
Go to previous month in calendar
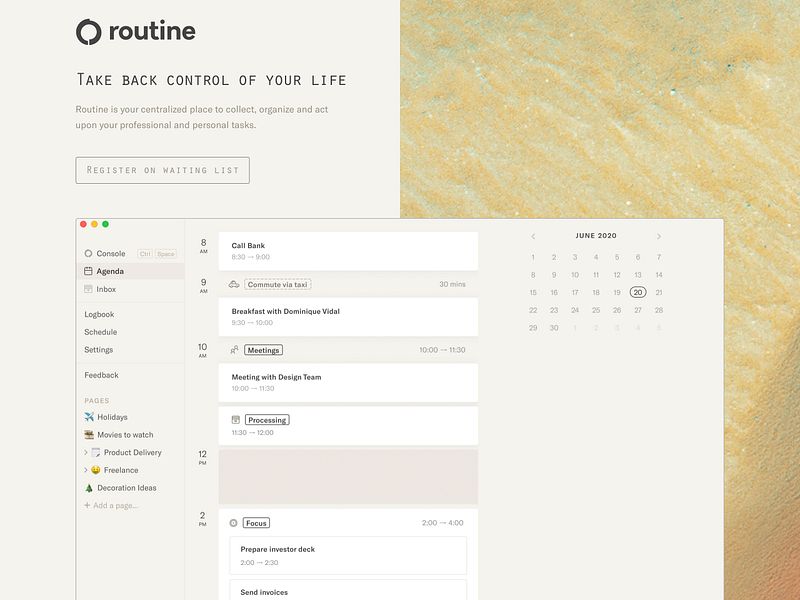click(533, 236)
